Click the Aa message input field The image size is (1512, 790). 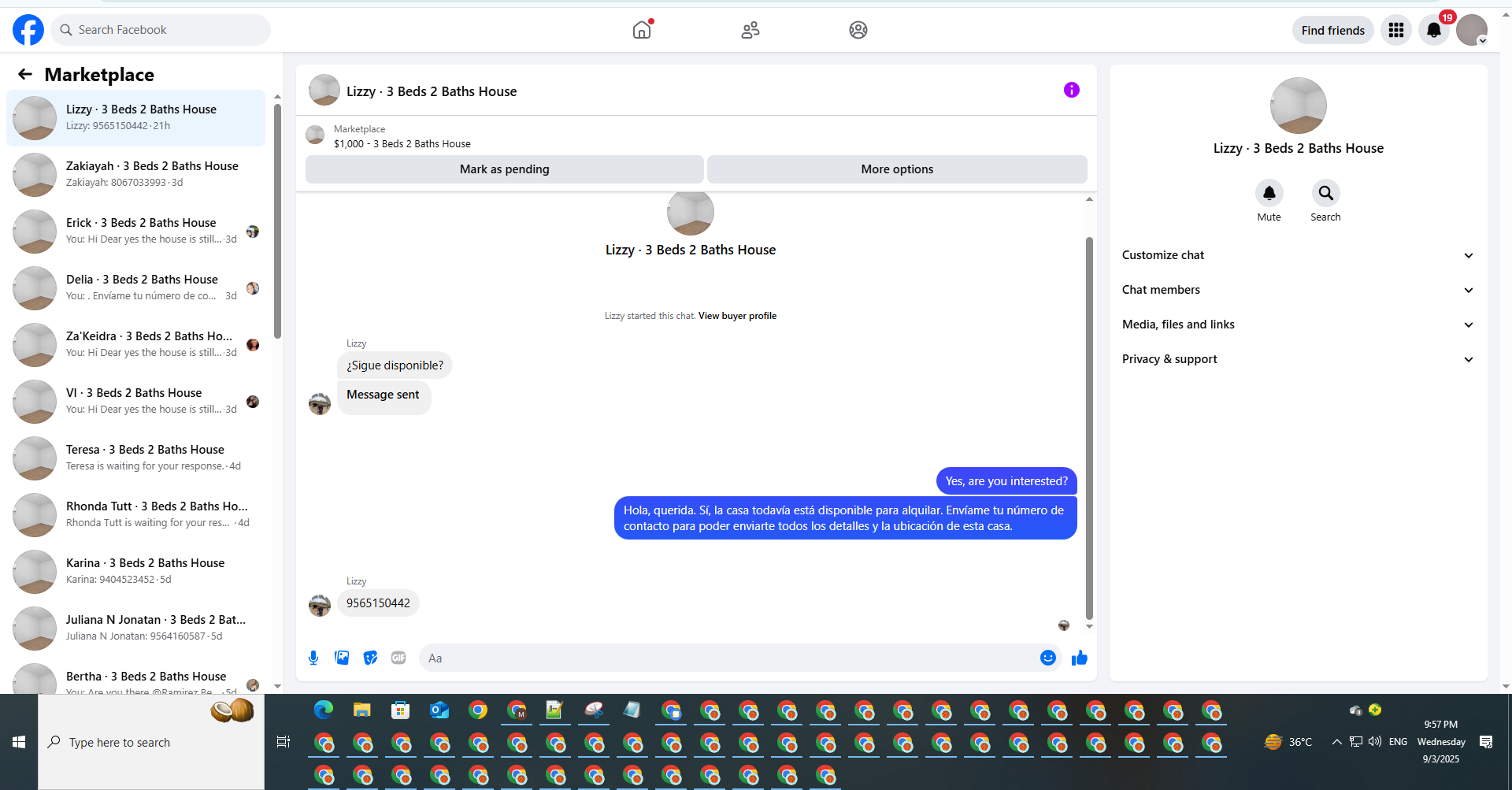pyautogui.click(x=729, y=658)
